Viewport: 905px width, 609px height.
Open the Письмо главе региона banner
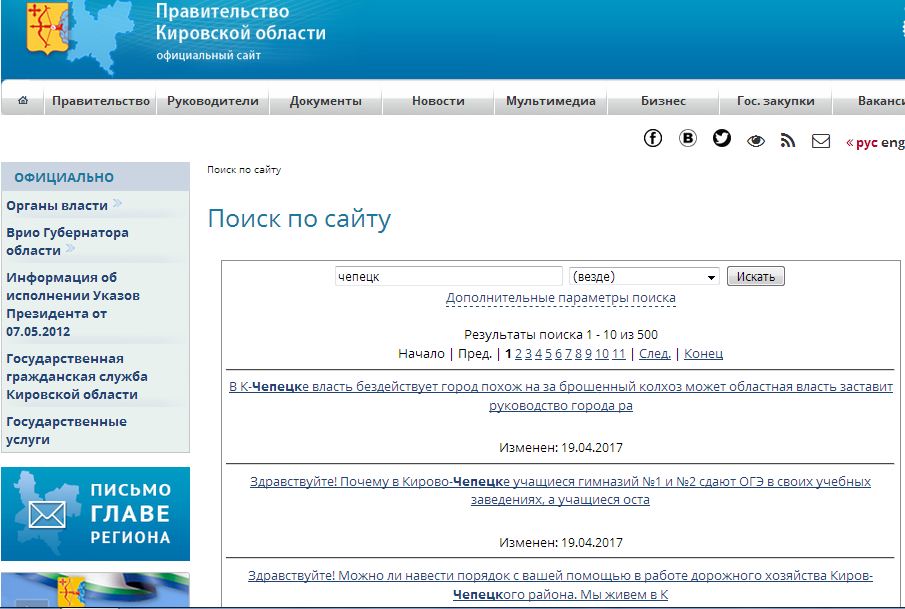point(95,514)
